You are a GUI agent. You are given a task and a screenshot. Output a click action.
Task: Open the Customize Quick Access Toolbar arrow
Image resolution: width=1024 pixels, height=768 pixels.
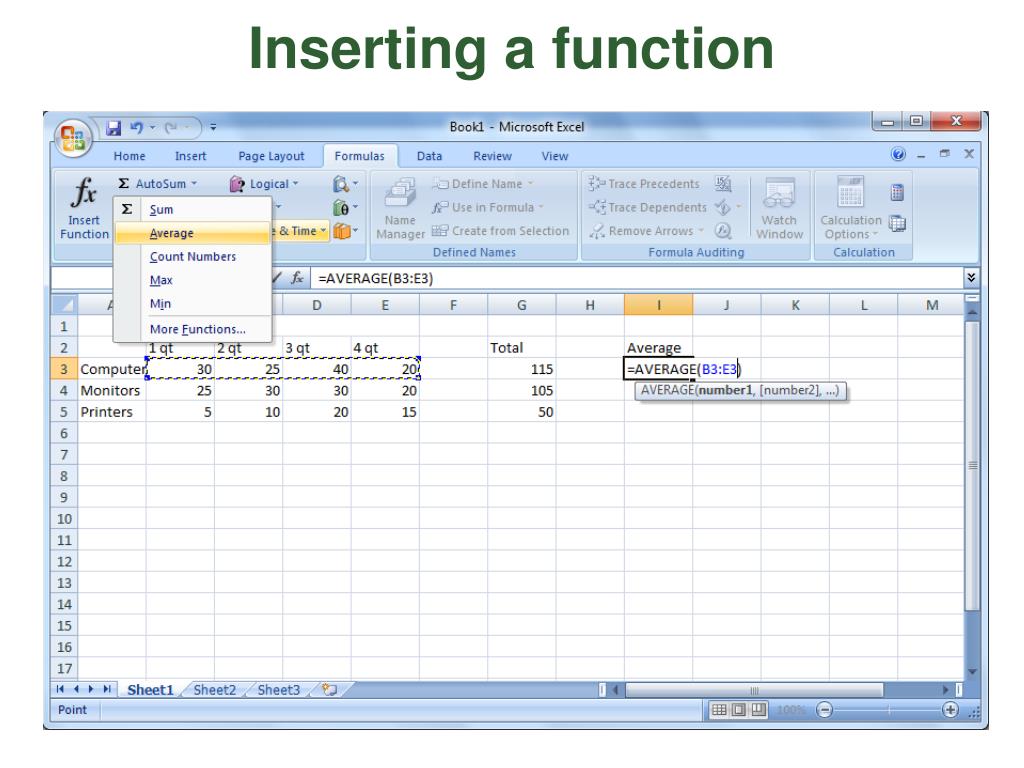click(x=213, y=128)
